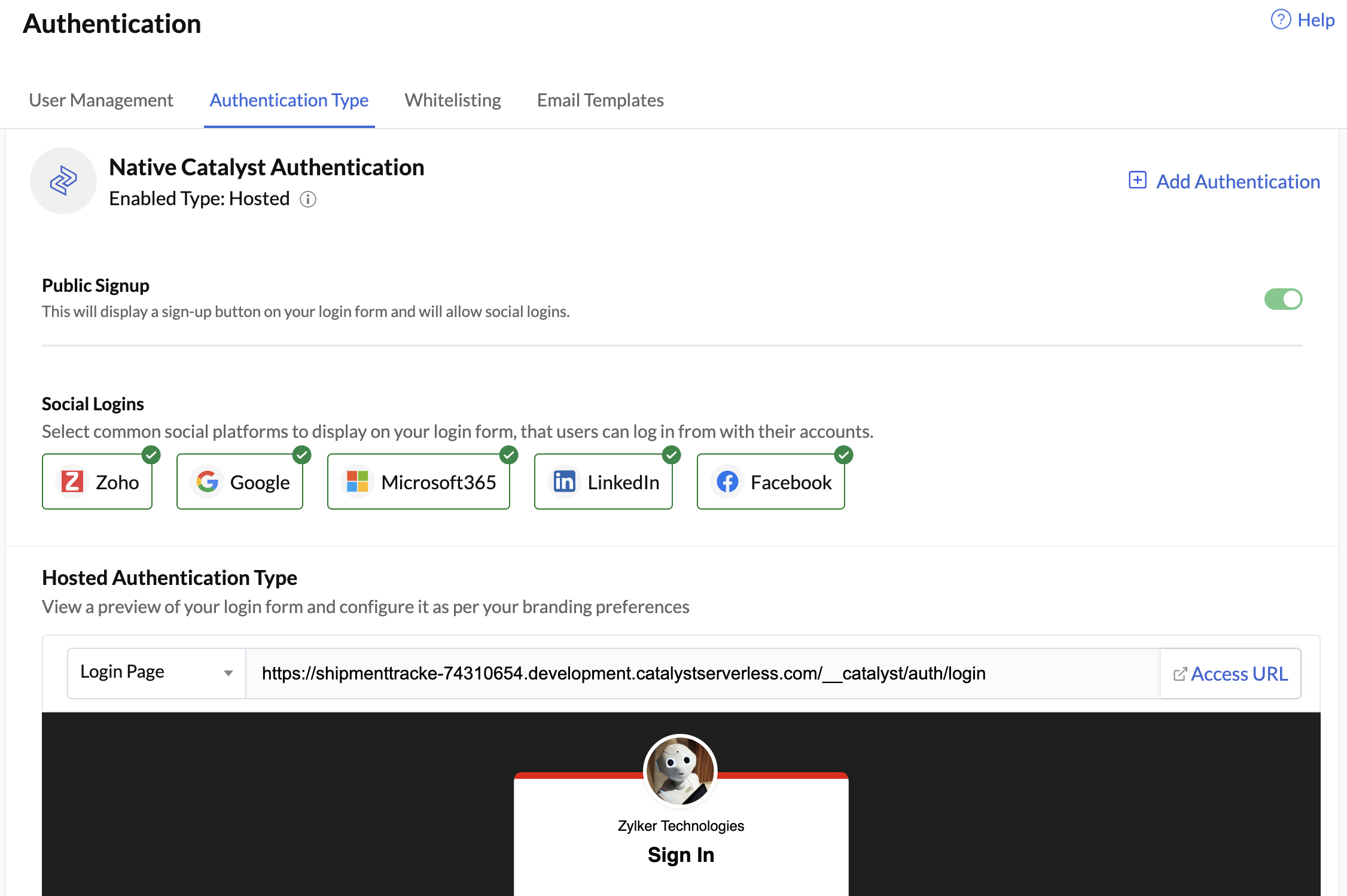Uncheck the green checkmark on the Zoho card
This screenshot has height=896, width=1347.
point(153,455)
